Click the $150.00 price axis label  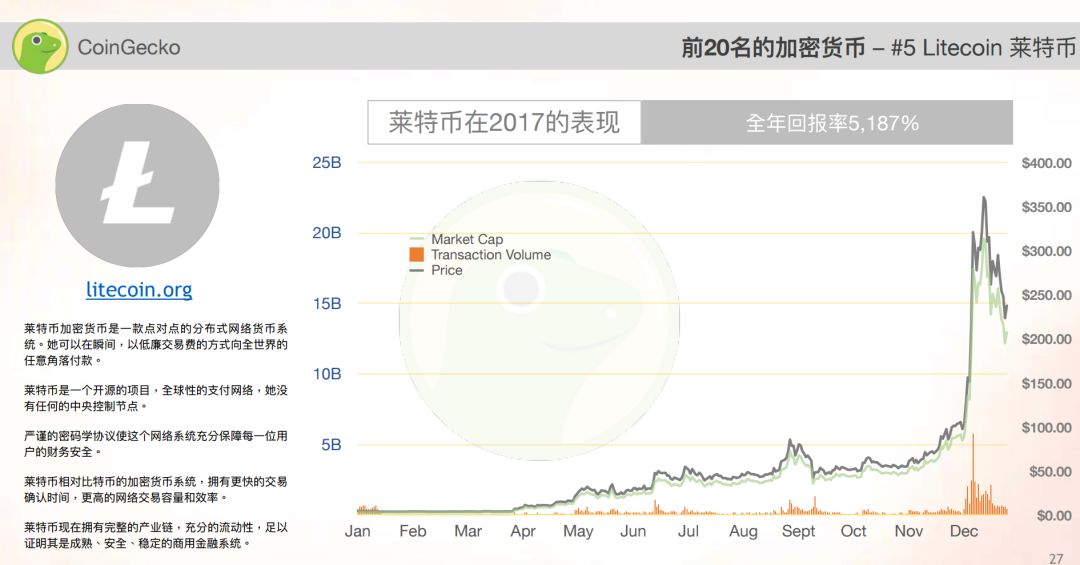[x=1046, y=384]
